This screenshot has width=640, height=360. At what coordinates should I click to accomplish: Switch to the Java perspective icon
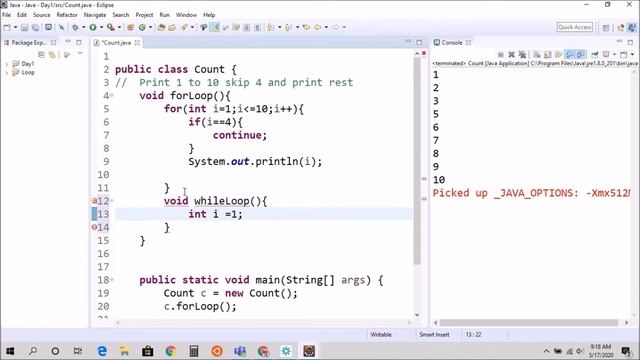point(632,27)
